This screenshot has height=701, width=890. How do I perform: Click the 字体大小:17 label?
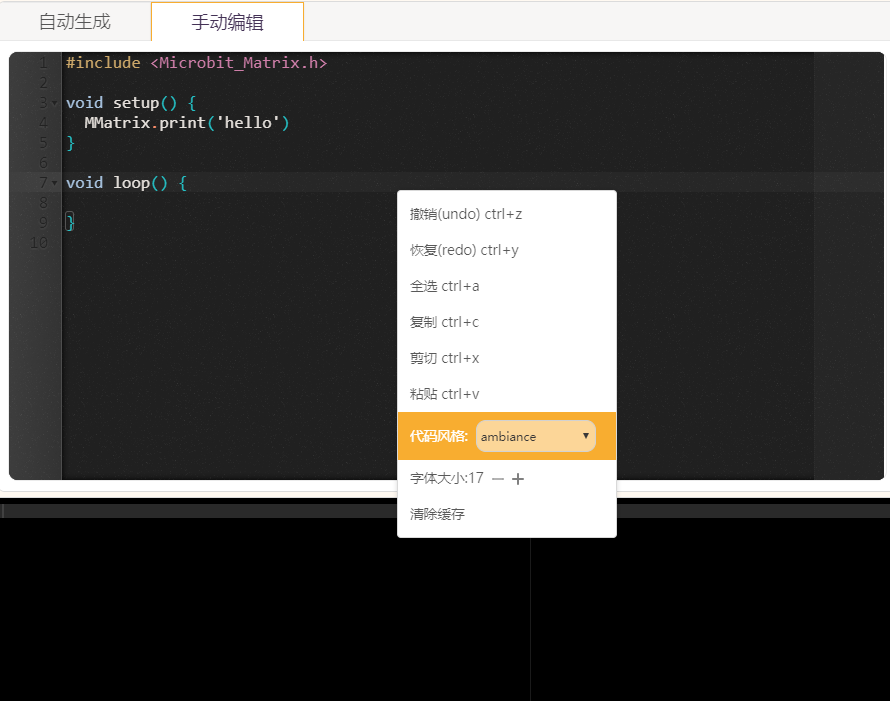click(447, 478)
